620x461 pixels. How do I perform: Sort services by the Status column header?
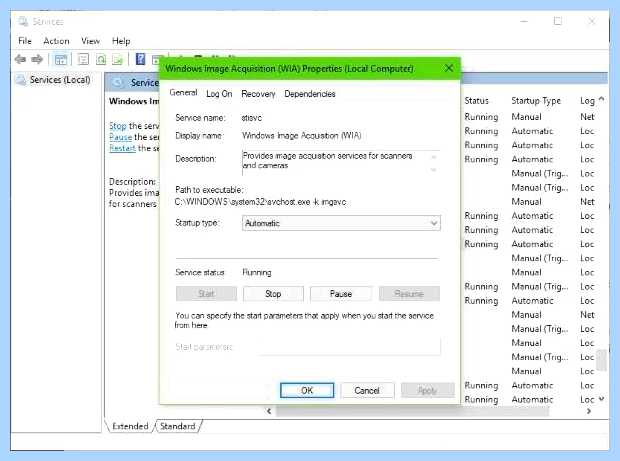click(476, 101)
